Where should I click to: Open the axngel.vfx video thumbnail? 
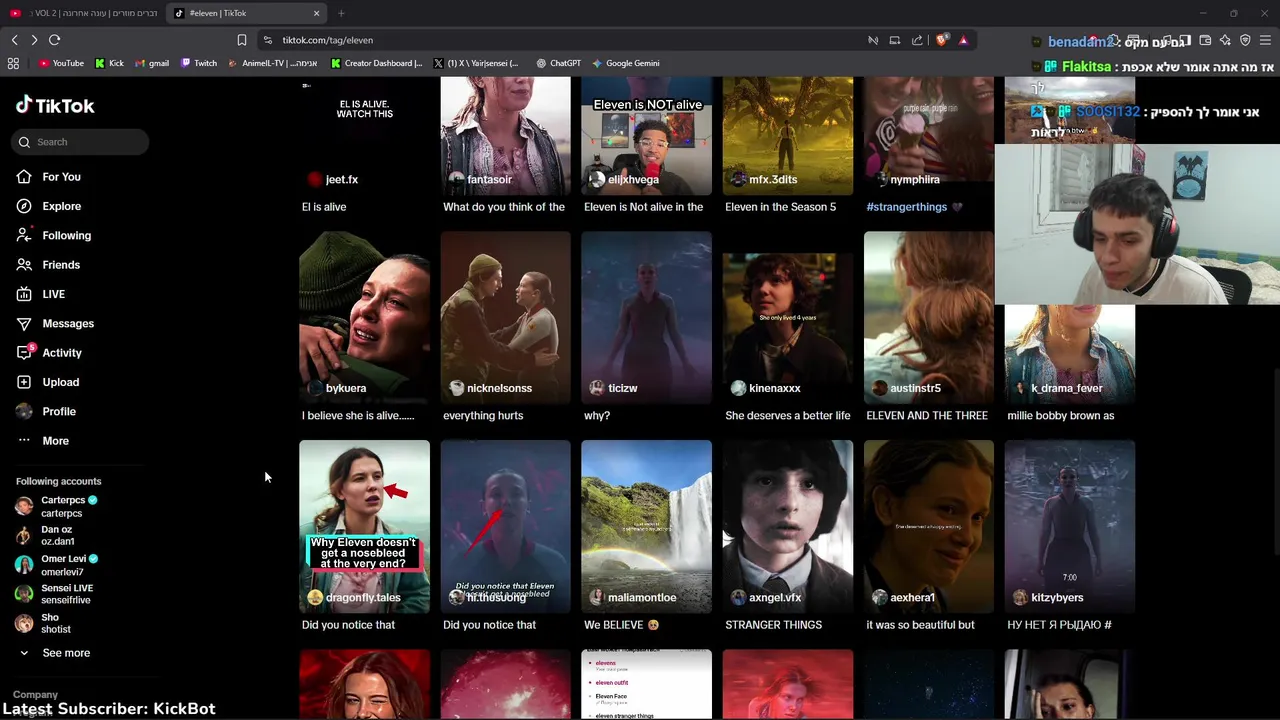[x=788, y=526]
